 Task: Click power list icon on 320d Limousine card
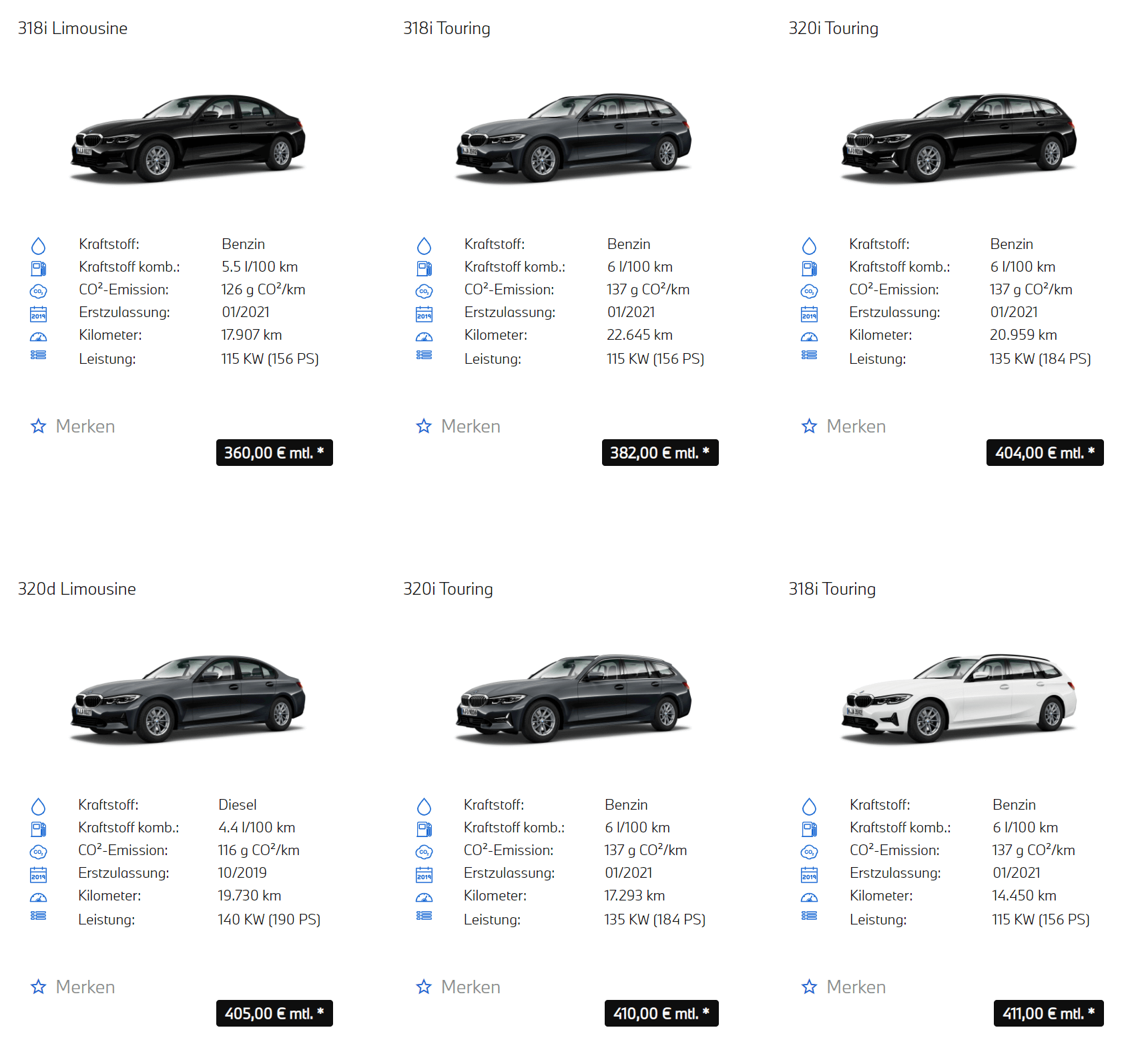click(39, 915)
